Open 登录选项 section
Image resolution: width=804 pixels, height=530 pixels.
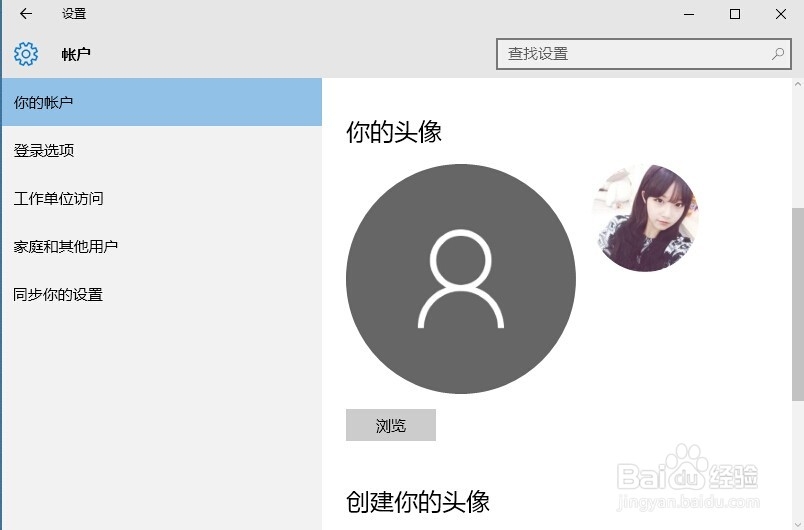162,150
